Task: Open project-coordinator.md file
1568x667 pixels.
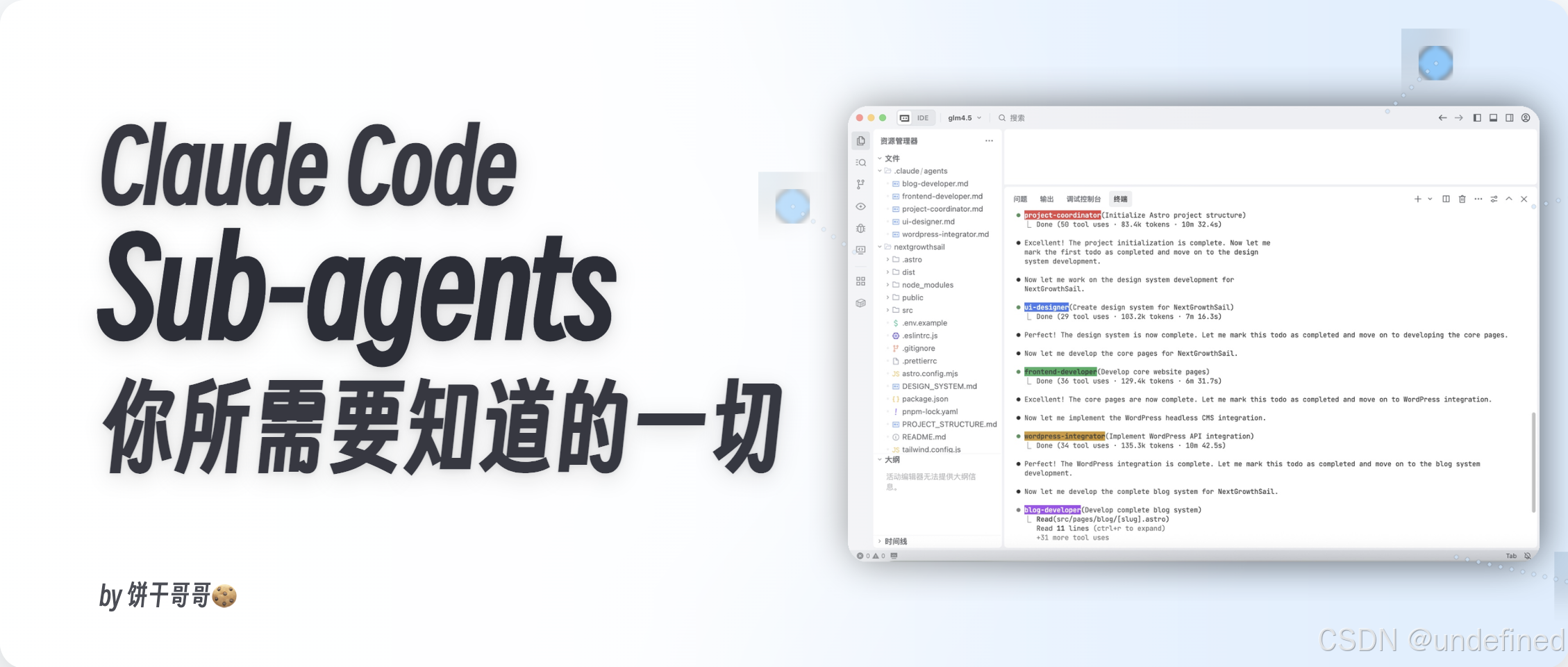Action: pos(937,209)
